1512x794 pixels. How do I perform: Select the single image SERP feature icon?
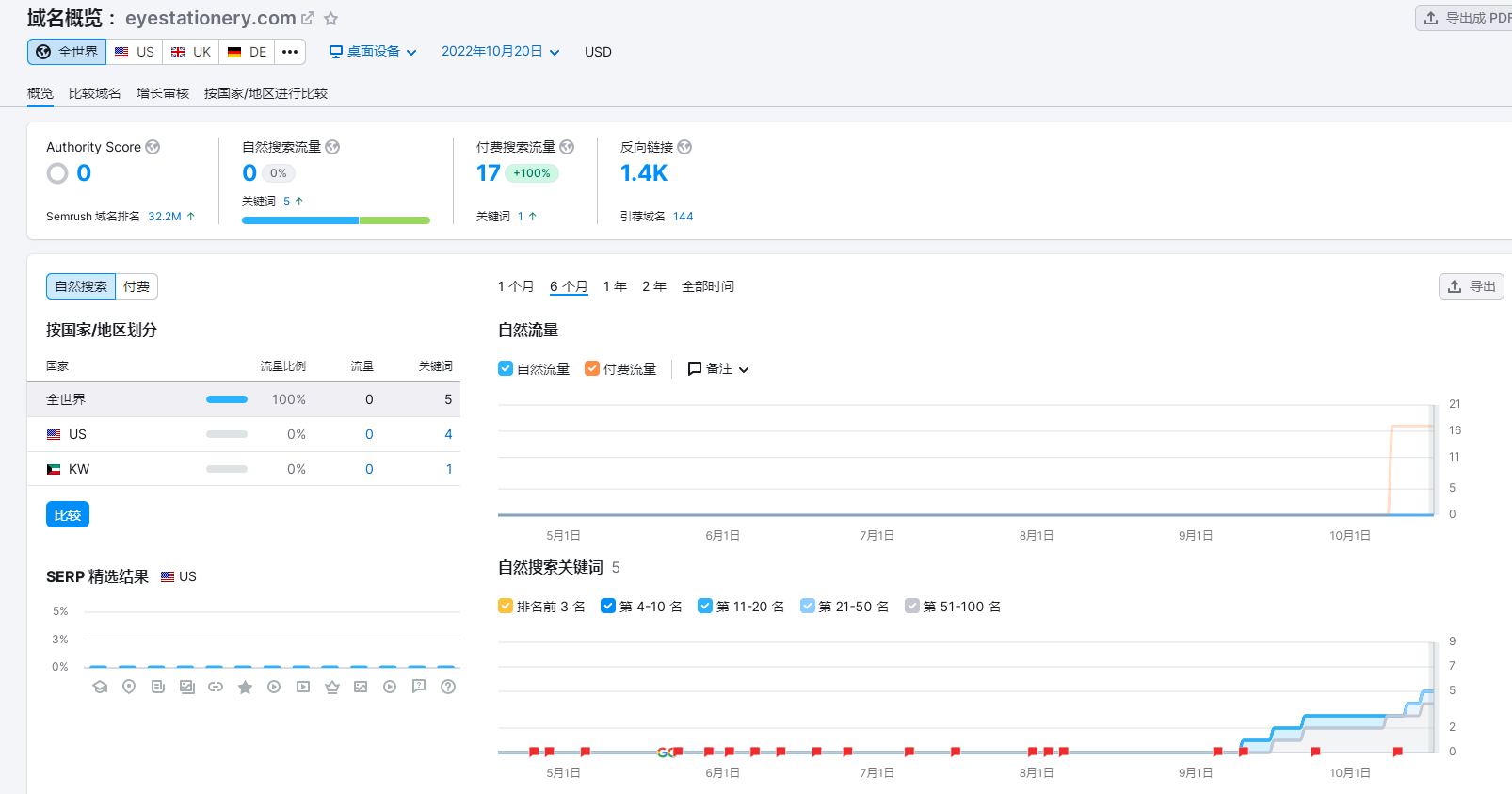point(361,687)
